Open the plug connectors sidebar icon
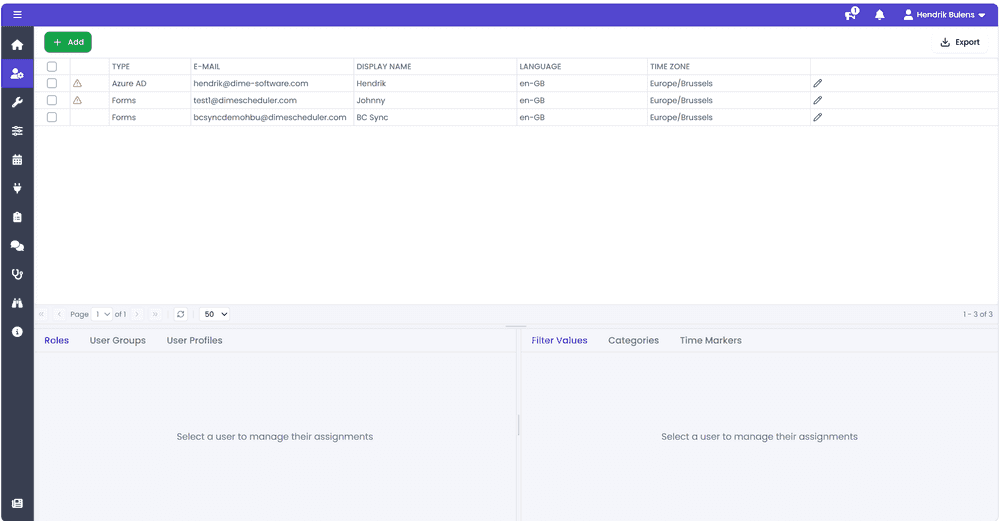The image size is (1000, 521). (x=17, y=188)
